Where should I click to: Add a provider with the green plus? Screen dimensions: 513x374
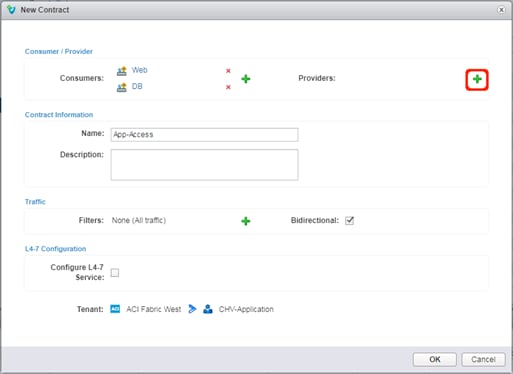pyautogui.click(x=477, y=79)
